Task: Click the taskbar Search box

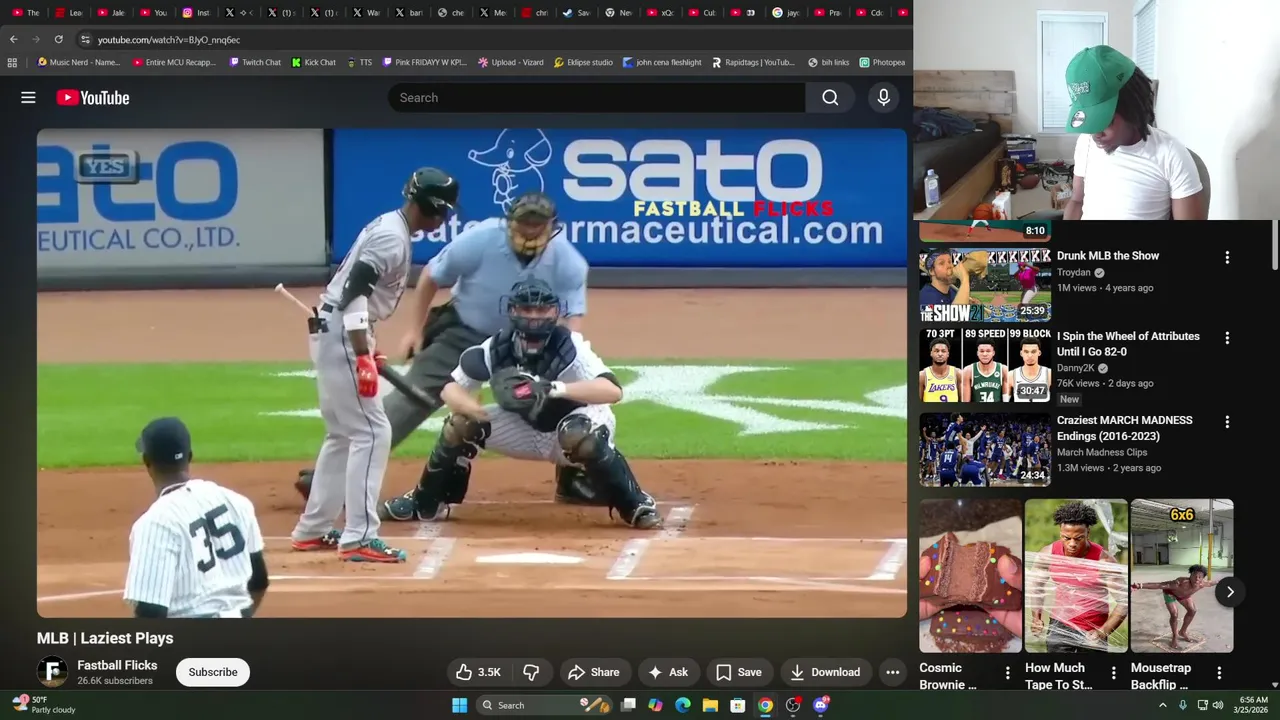Action: tap(543, 705)
